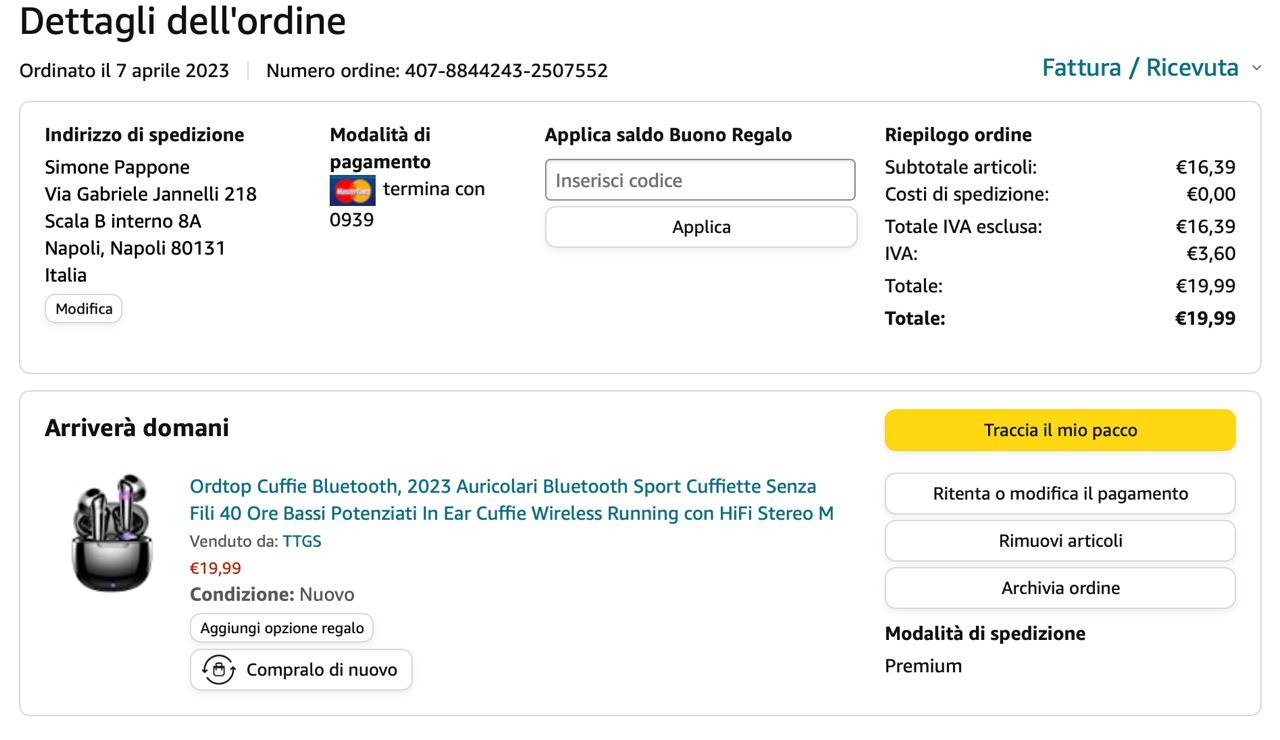Click the order number 407-8844243-2507552
Screen dimensions: 1280x740
point(506,71)
